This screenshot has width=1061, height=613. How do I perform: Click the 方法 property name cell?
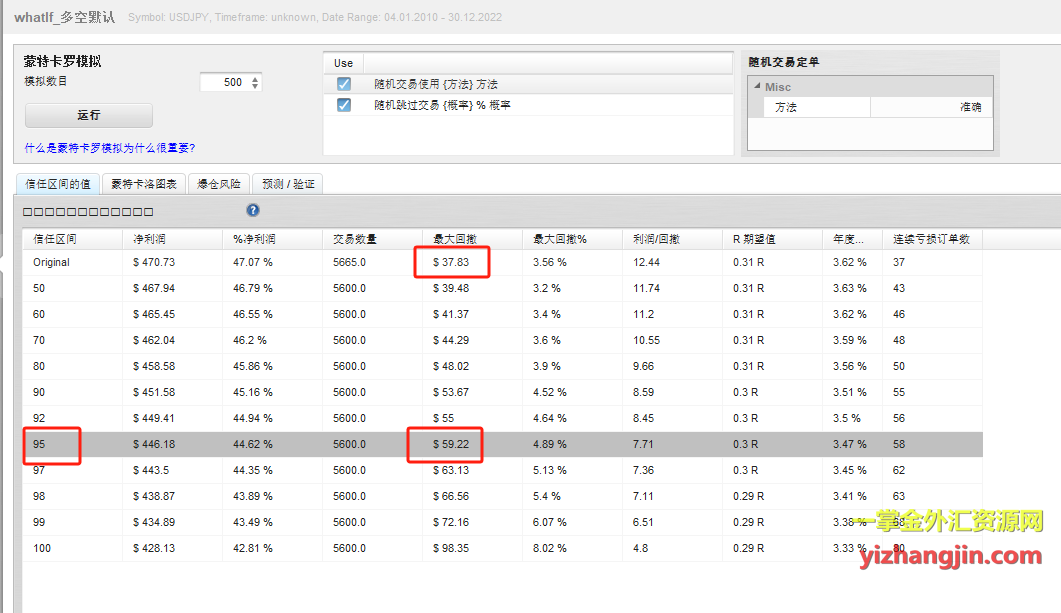817,107
